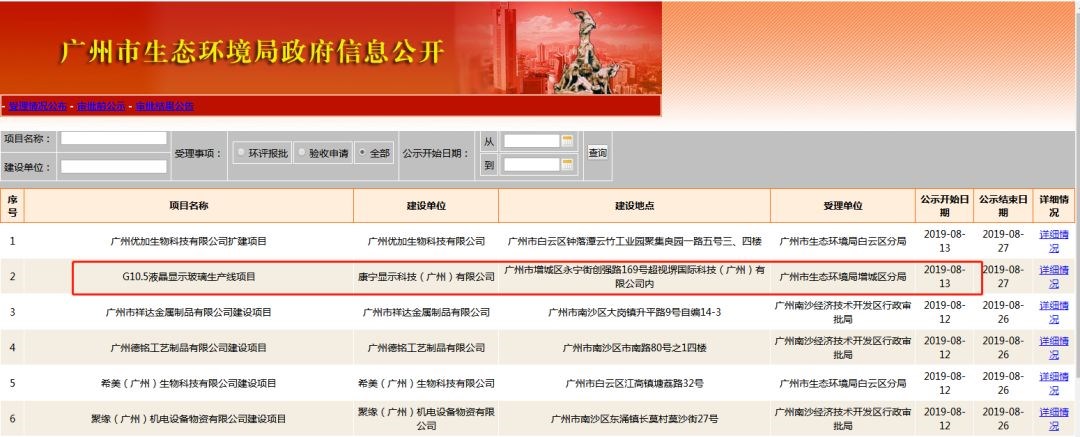Focus the 从 start date field
Image resolution: width=1080 pixels, height=437 pixels.
click(x=530, y=141)
